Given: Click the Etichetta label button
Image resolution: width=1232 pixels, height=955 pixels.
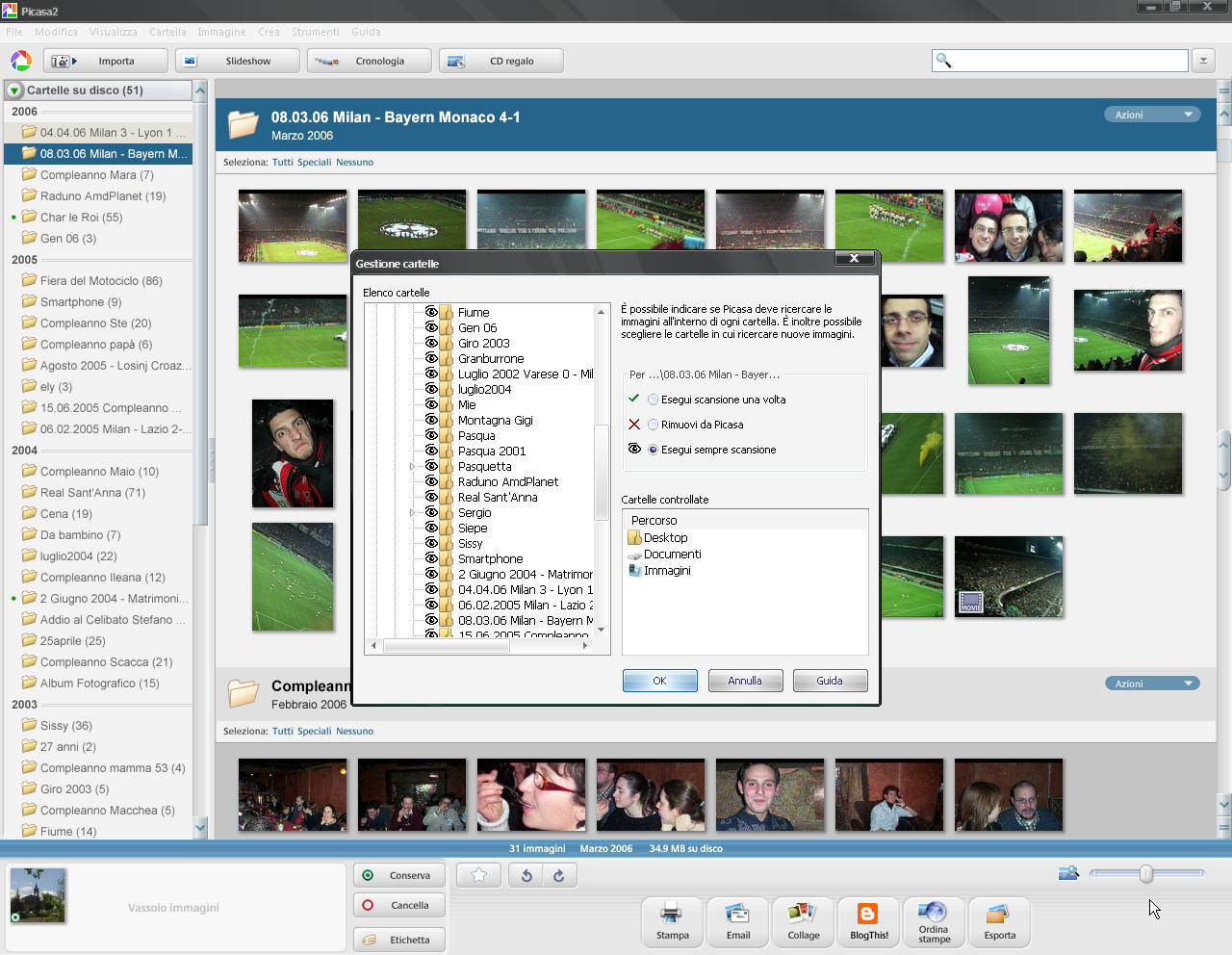Looking at the screenshot, I should point(399,940).
